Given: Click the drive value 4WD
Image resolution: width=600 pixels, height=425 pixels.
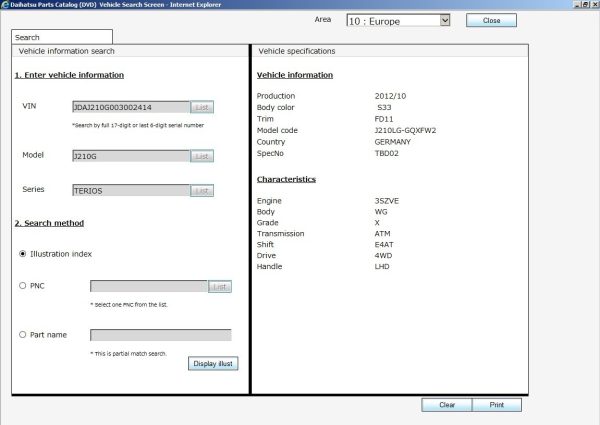Looking at the screenshot, I should click(x=383, y=255).
